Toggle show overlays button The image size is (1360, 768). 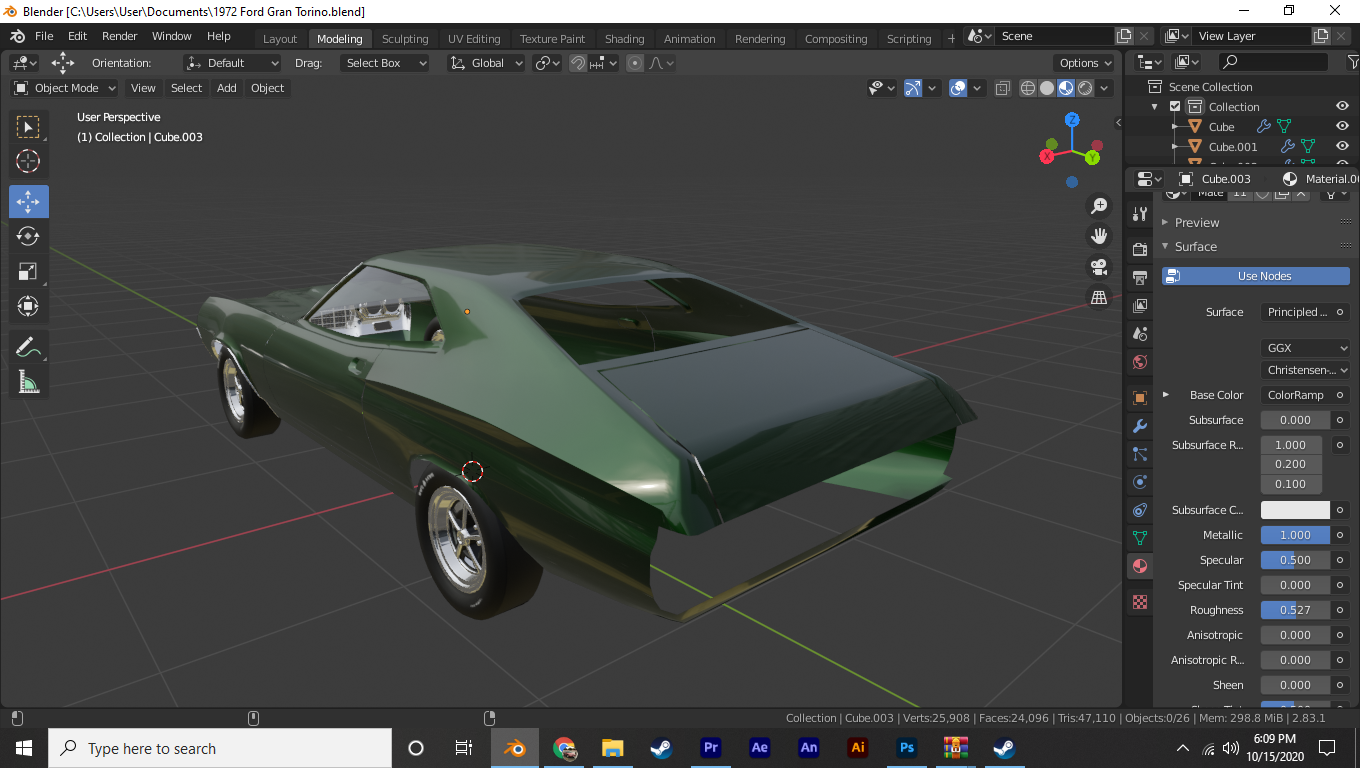[x=958, y=88]
